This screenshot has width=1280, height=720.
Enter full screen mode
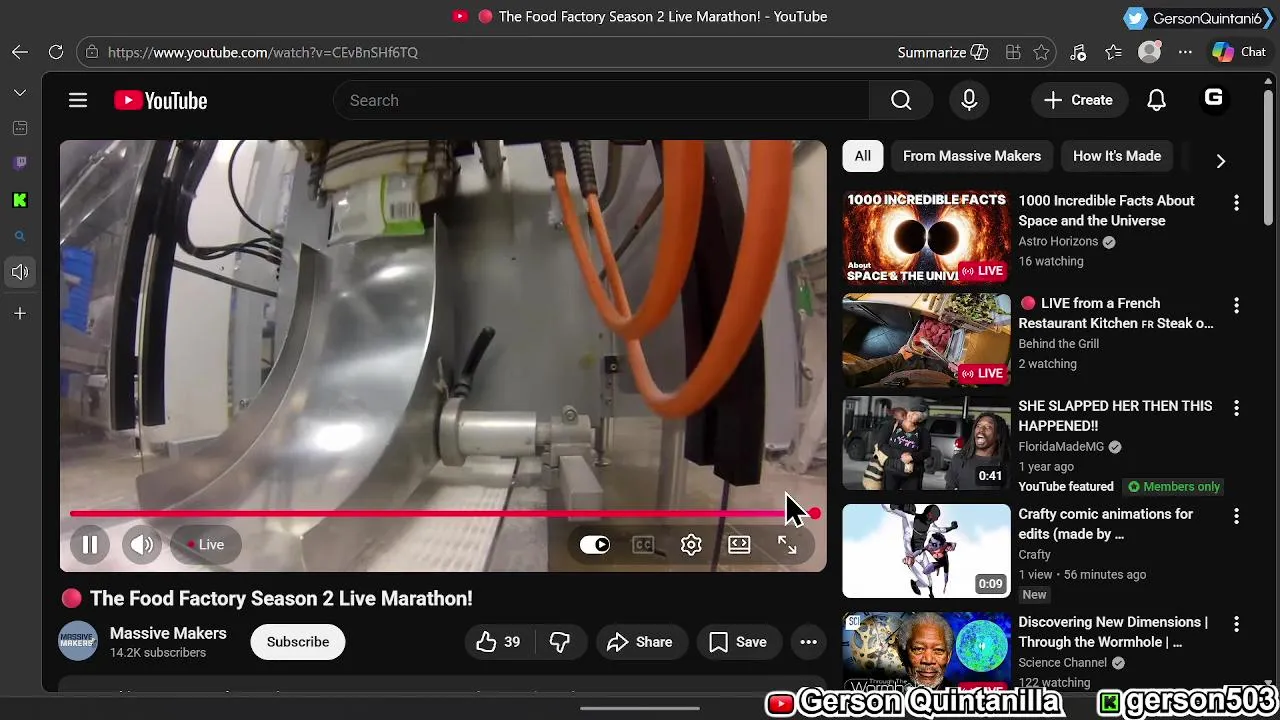coord(787,544)
